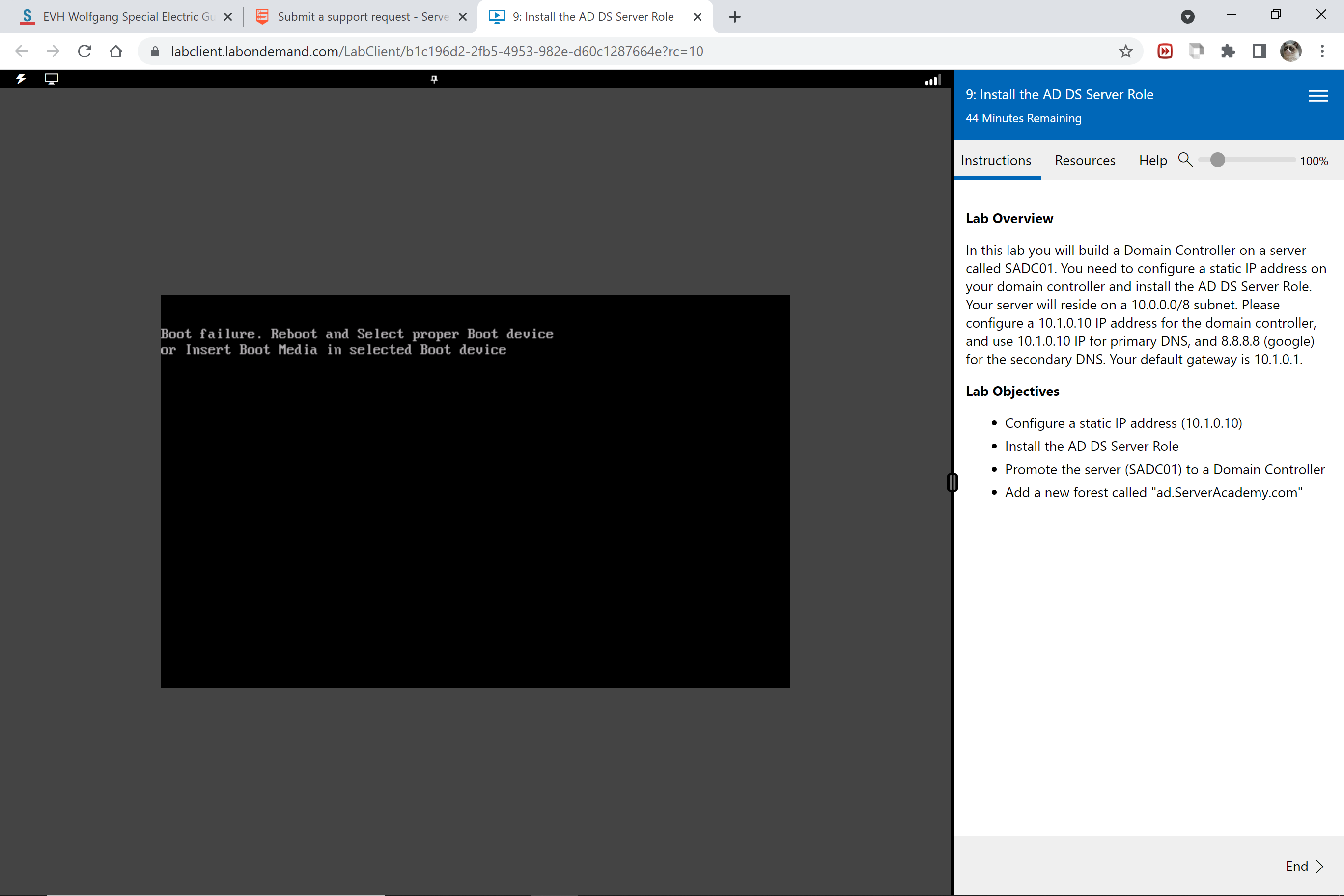The image size is (1344, 896).
Task: Reload the page with refresh button
Action: [84, 52]
